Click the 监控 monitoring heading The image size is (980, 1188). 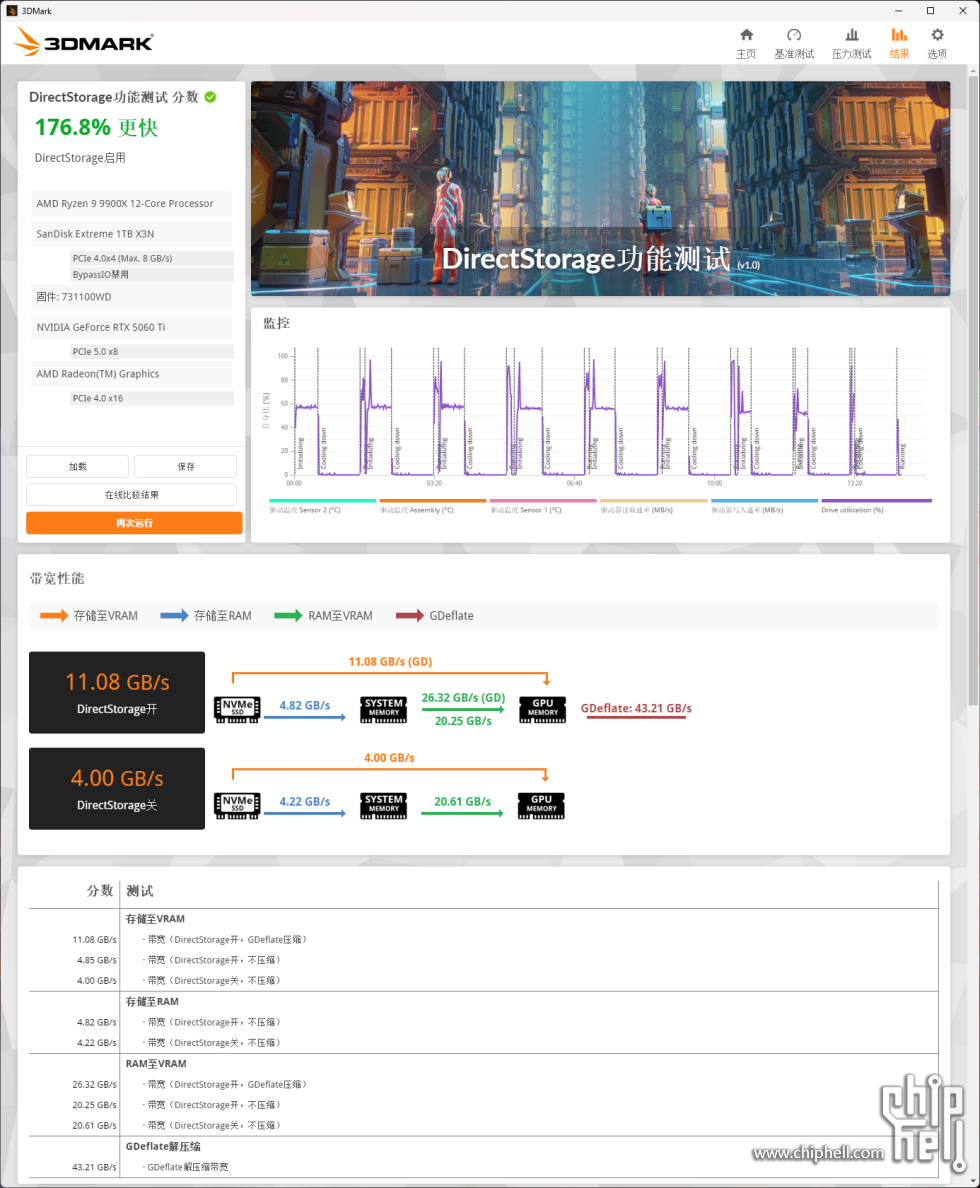click(x=277, y=324)
